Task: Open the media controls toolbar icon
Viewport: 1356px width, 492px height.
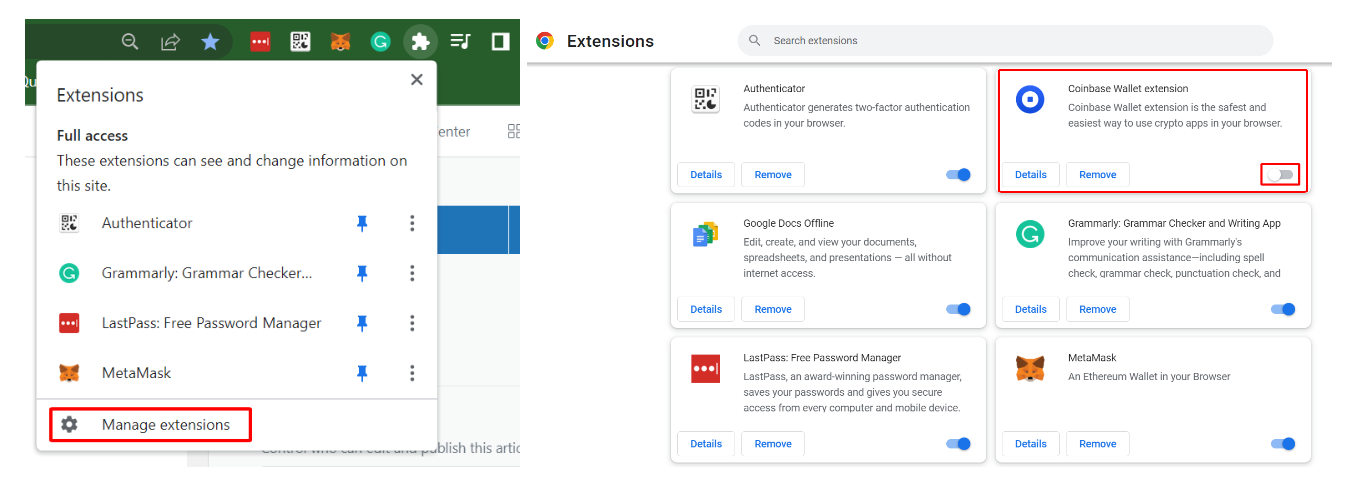Action: [460, 41]
